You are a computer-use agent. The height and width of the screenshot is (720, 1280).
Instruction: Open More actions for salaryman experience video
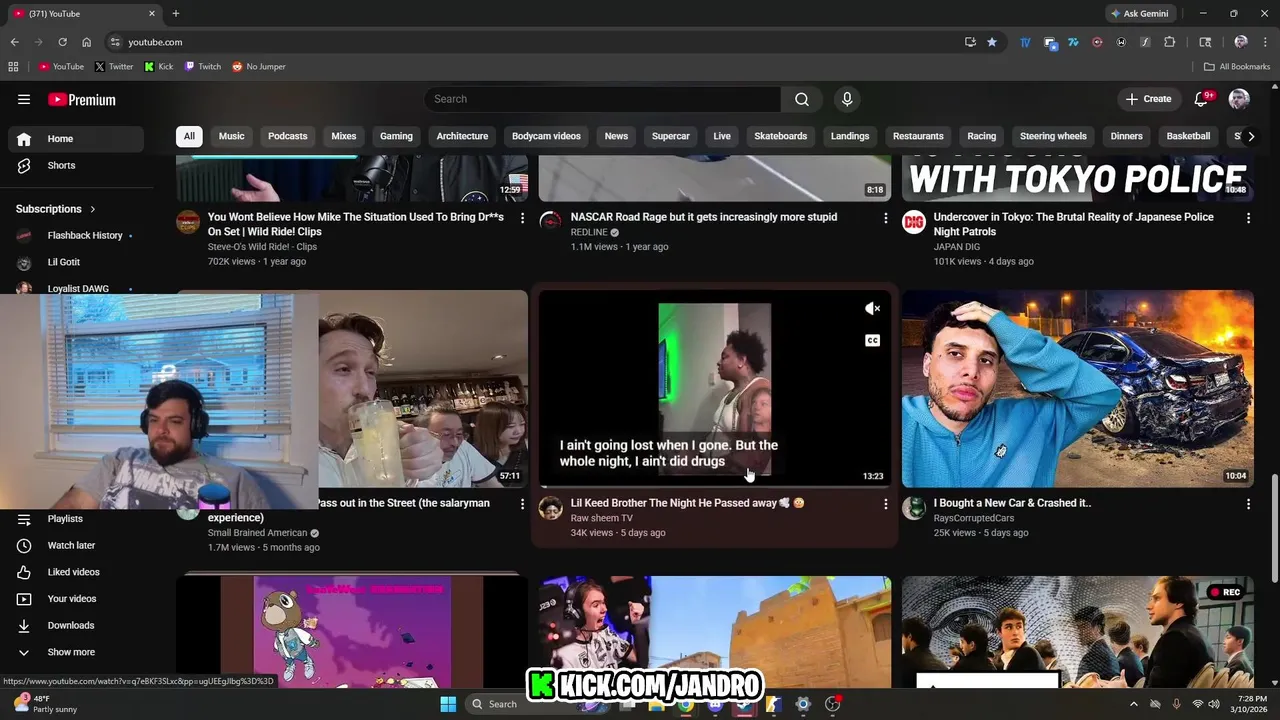point(522,504)
